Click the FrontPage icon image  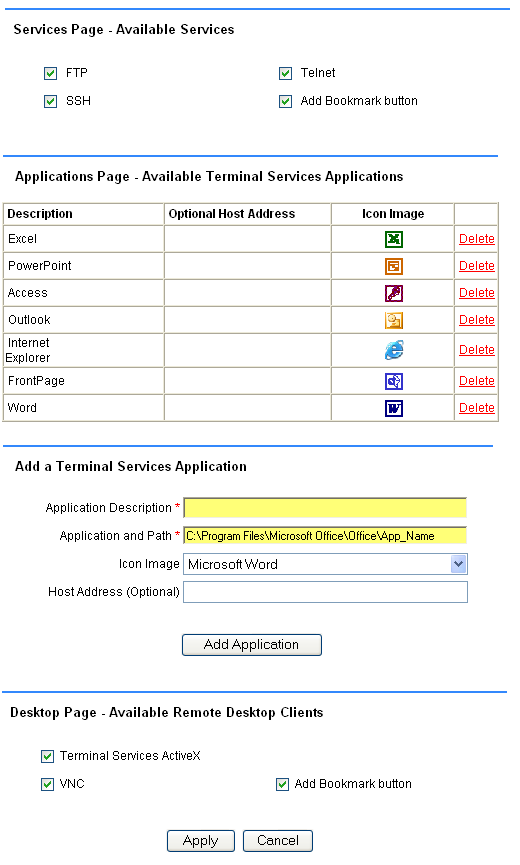point(394,381)
